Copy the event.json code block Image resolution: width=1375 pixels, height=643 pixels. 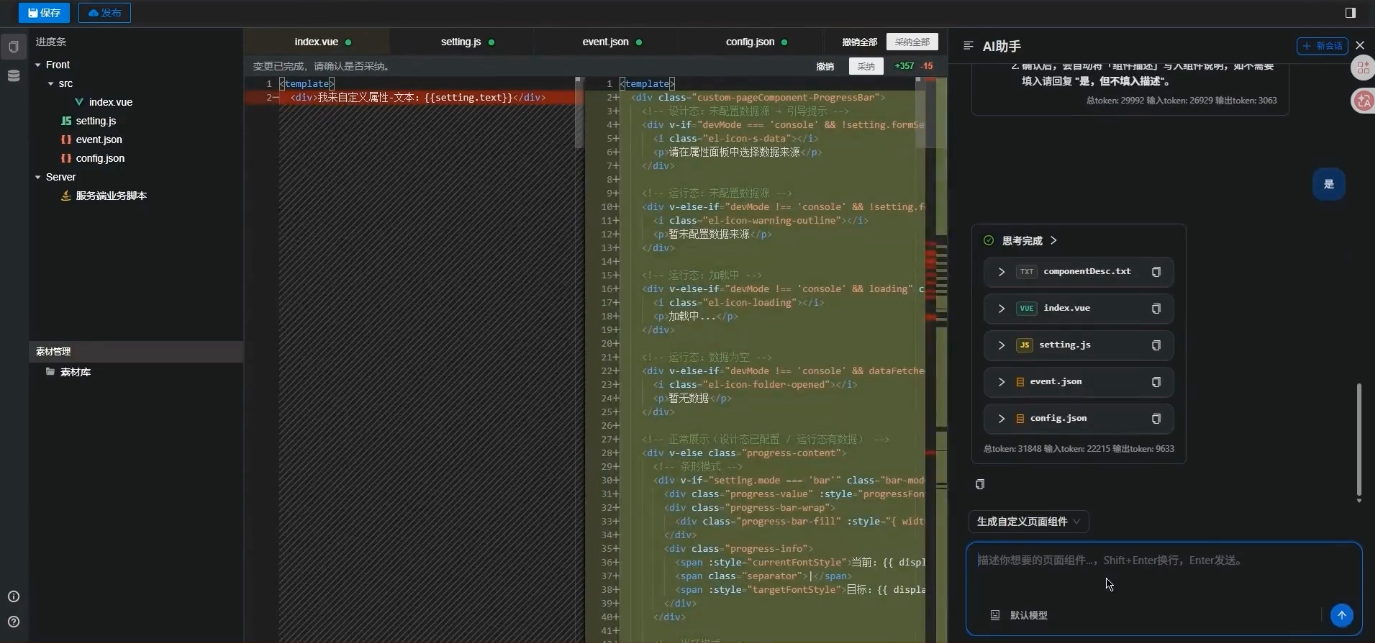coord(1156,382)
